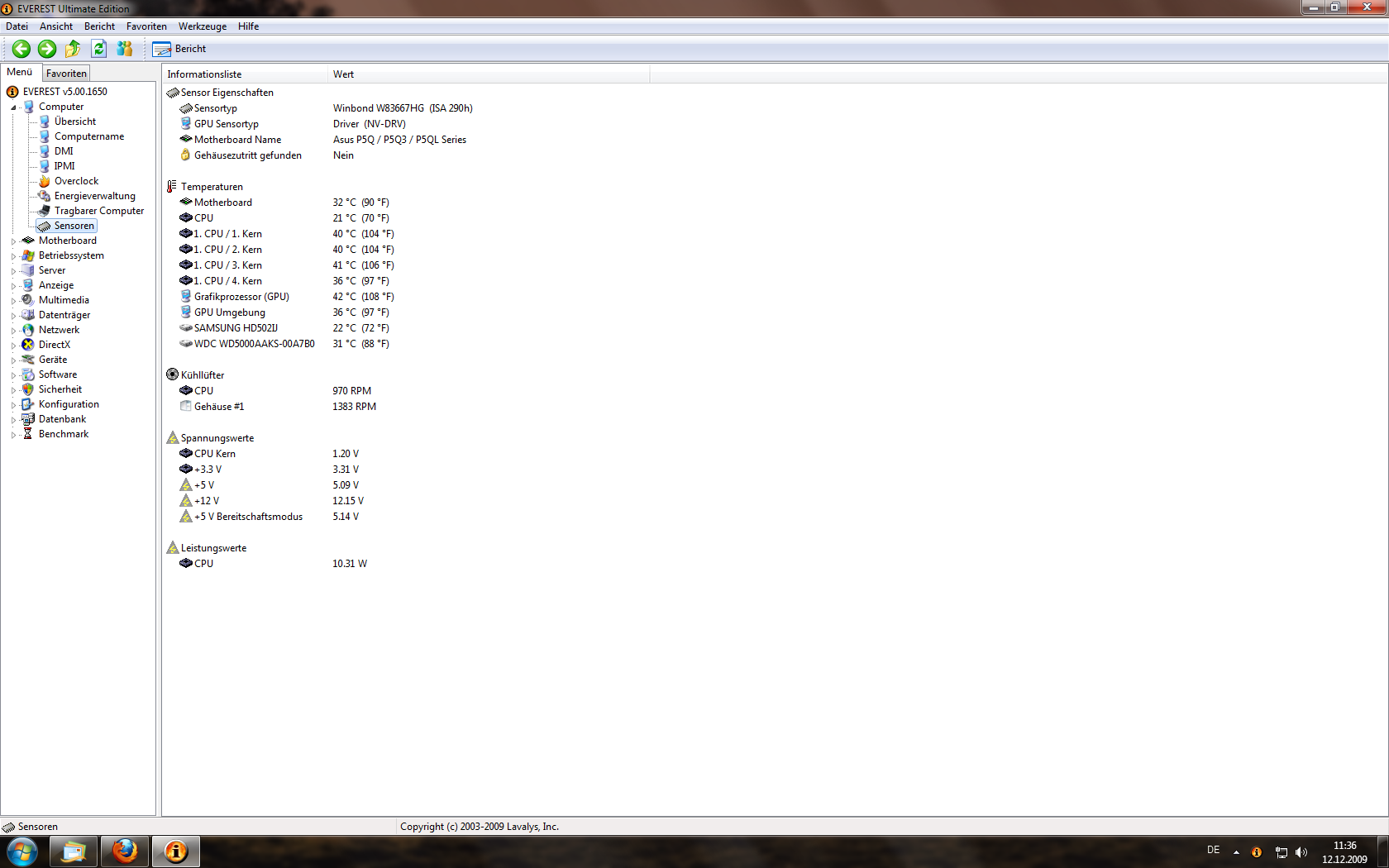Switch to the Favoriten tab in sidebar

[x=66, y=74]
